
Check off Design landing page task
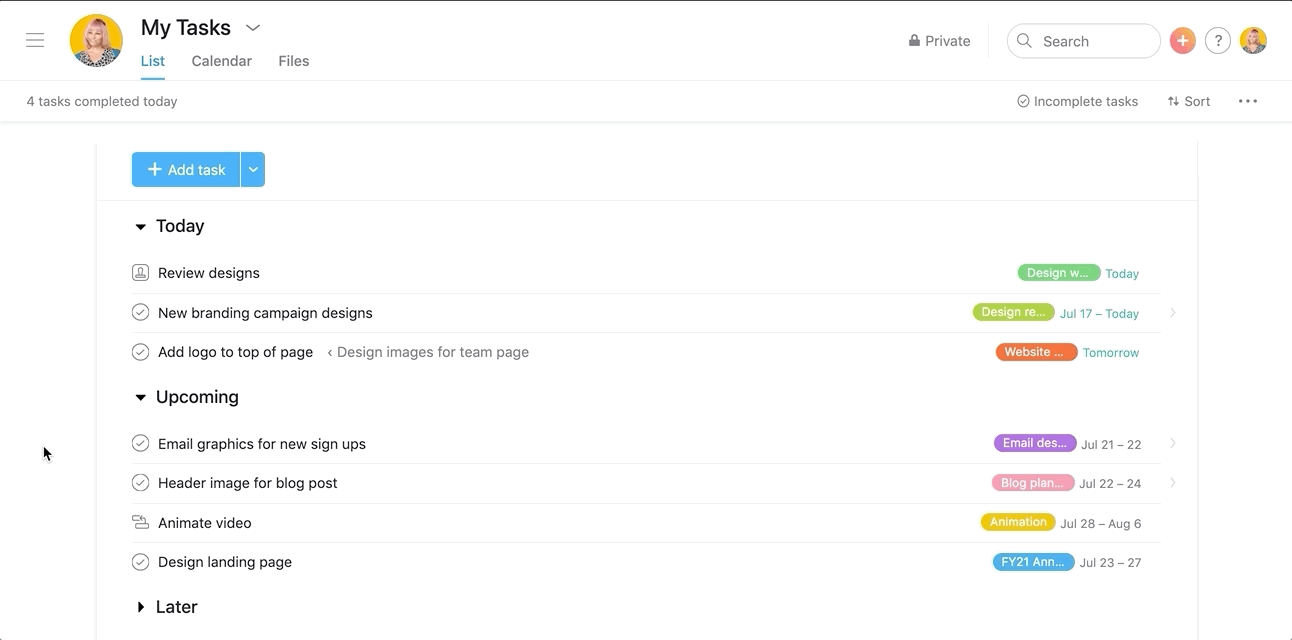(140, 562)
